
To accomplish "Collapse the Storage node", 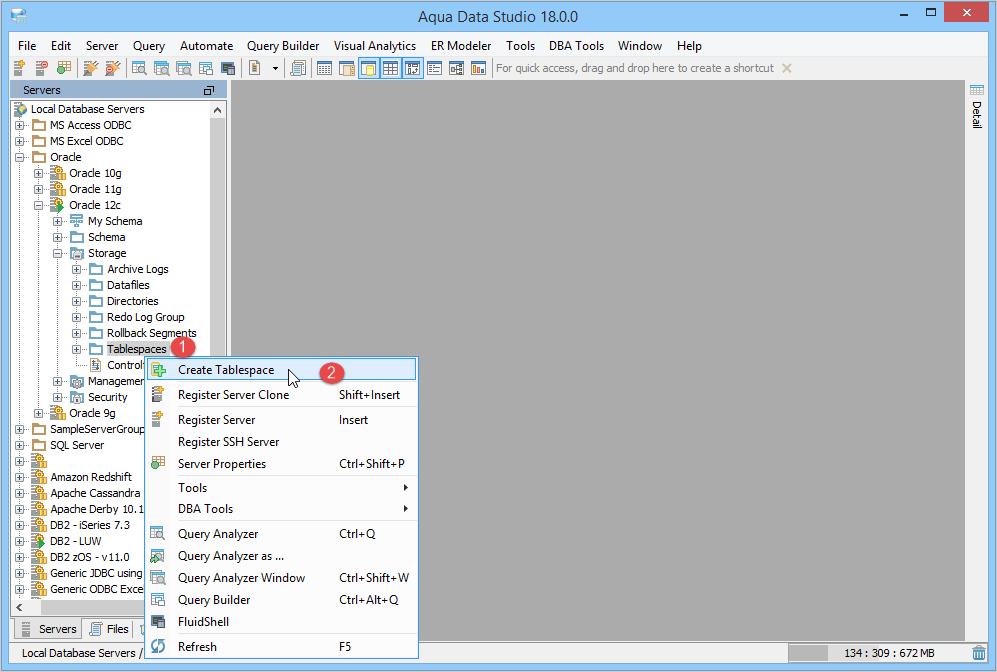I will click(58, 253).
